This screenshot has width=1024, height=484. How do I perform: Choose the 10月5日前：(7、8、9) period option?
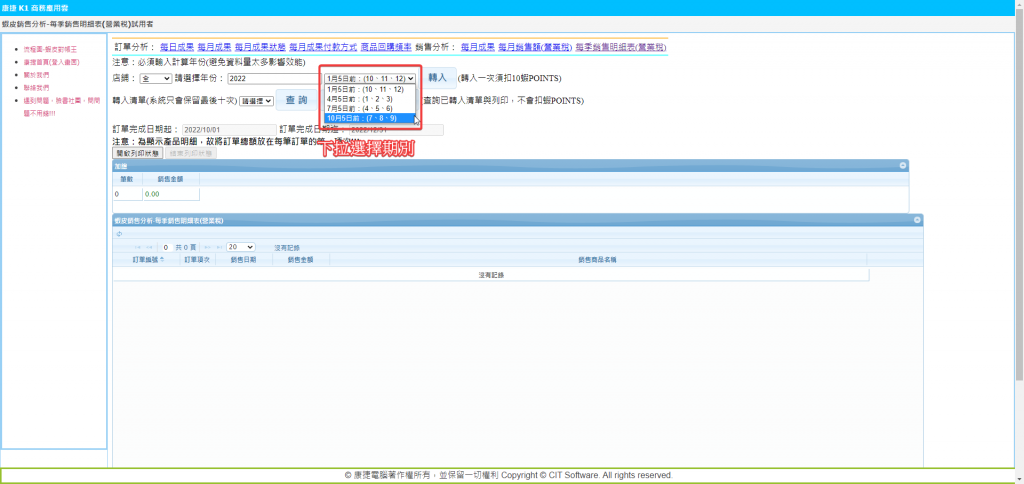(362, 118)
